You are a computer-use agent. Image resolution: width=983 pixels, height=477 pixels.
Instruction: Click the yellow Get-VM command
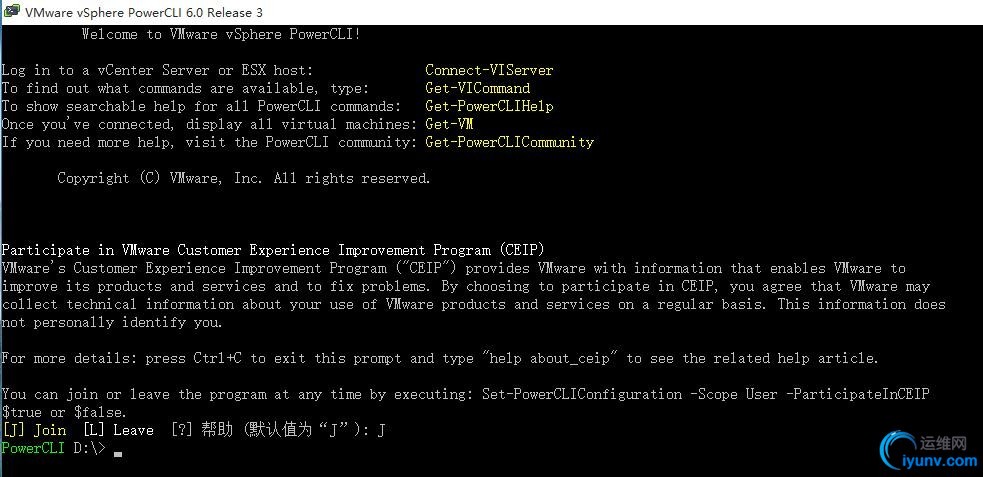pos(449,124)
